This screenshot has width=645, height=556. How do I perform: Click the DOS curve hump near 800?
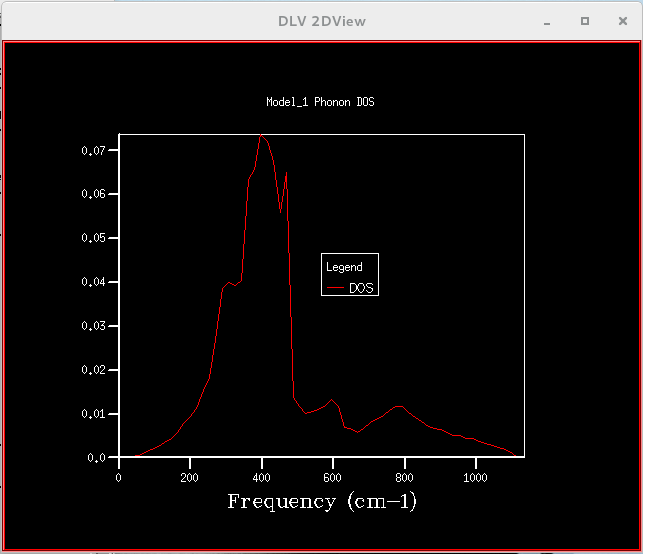pos(398,407)
